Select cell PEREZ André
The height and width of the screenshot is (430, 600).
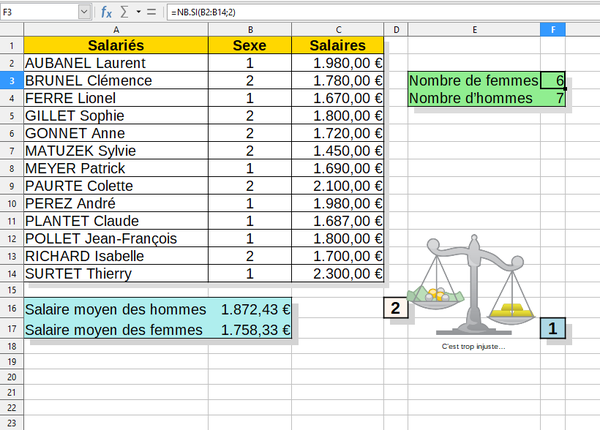click(116, 204)
